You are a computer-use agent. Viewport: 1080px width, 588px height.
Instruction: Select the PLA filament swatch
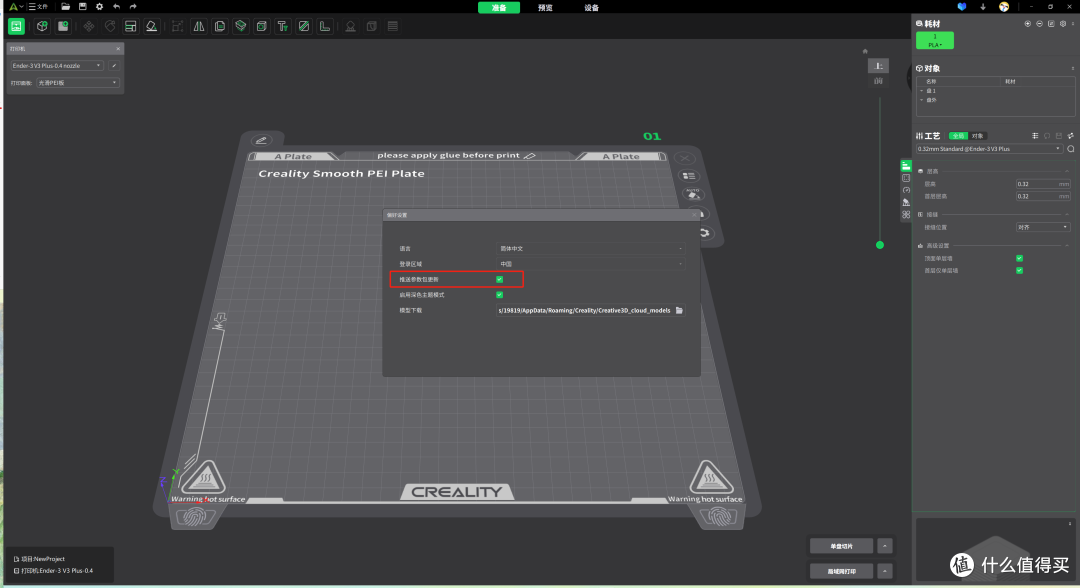[x=935, y=41]
